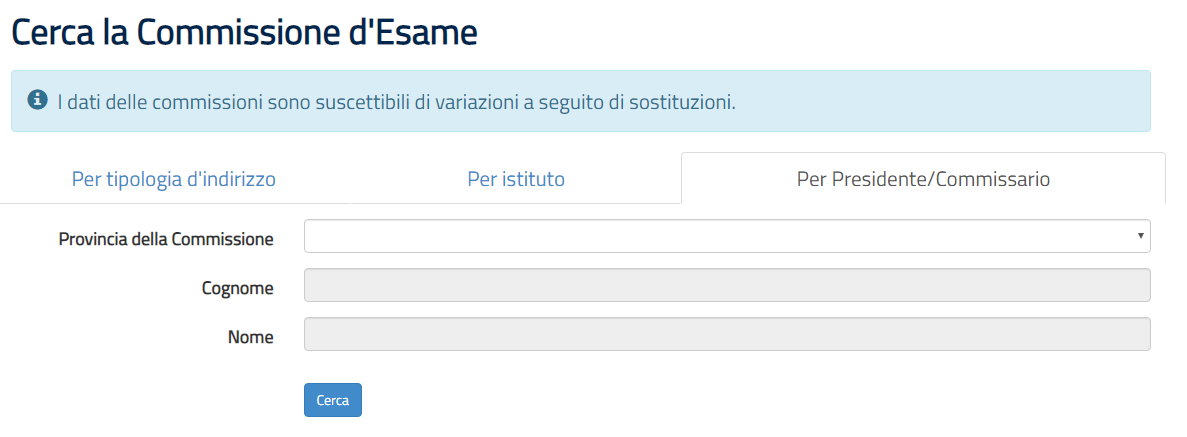Click the Cerca la Commissione d'Esame heading
Image resolution: width=1187 pixels, height=437 pixels.
(x=245, y=33)
